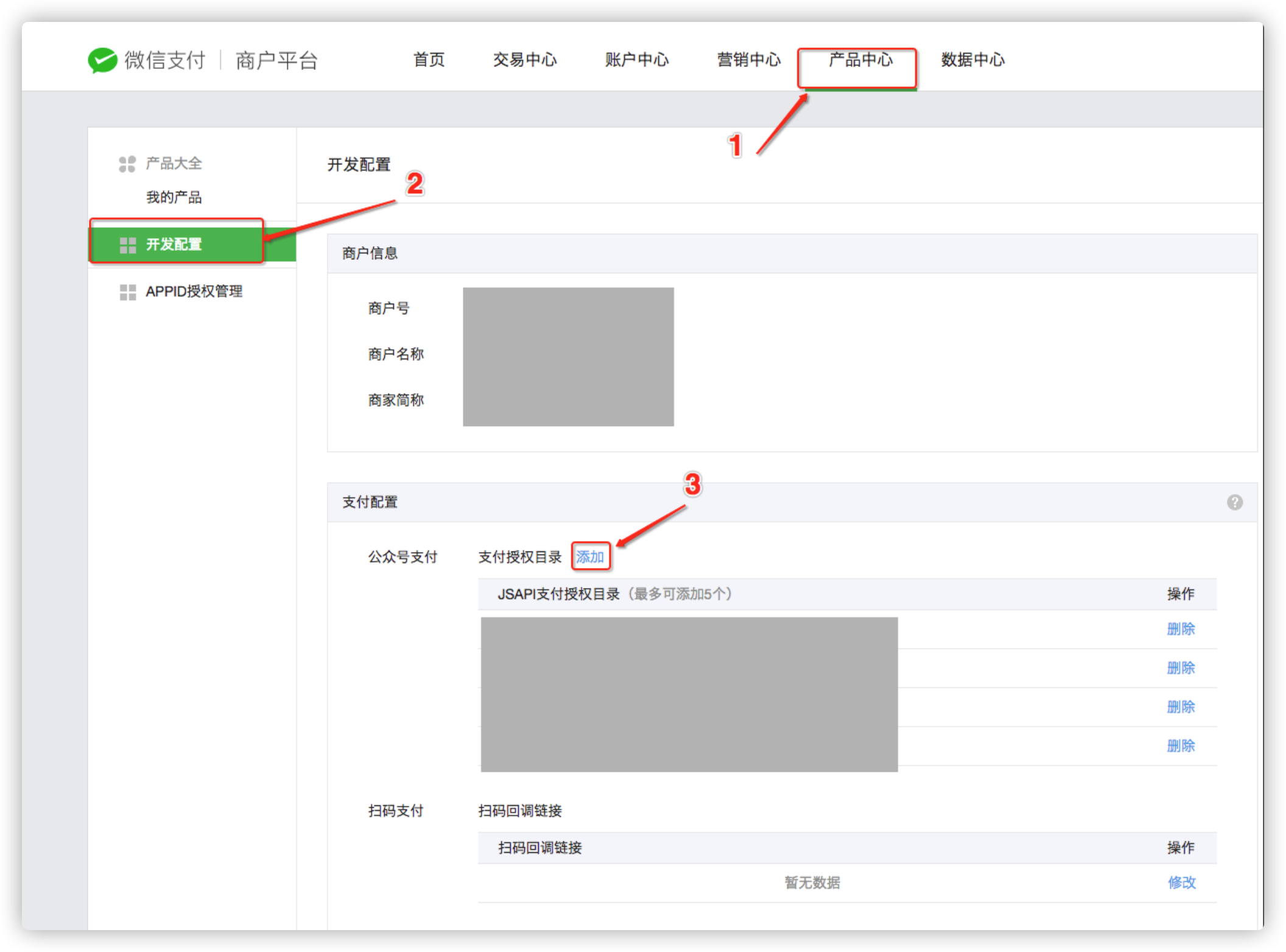Click 修改 link for 扫码回调链接
This screenshot has width=1286, height=952.
coord(1181,882)
